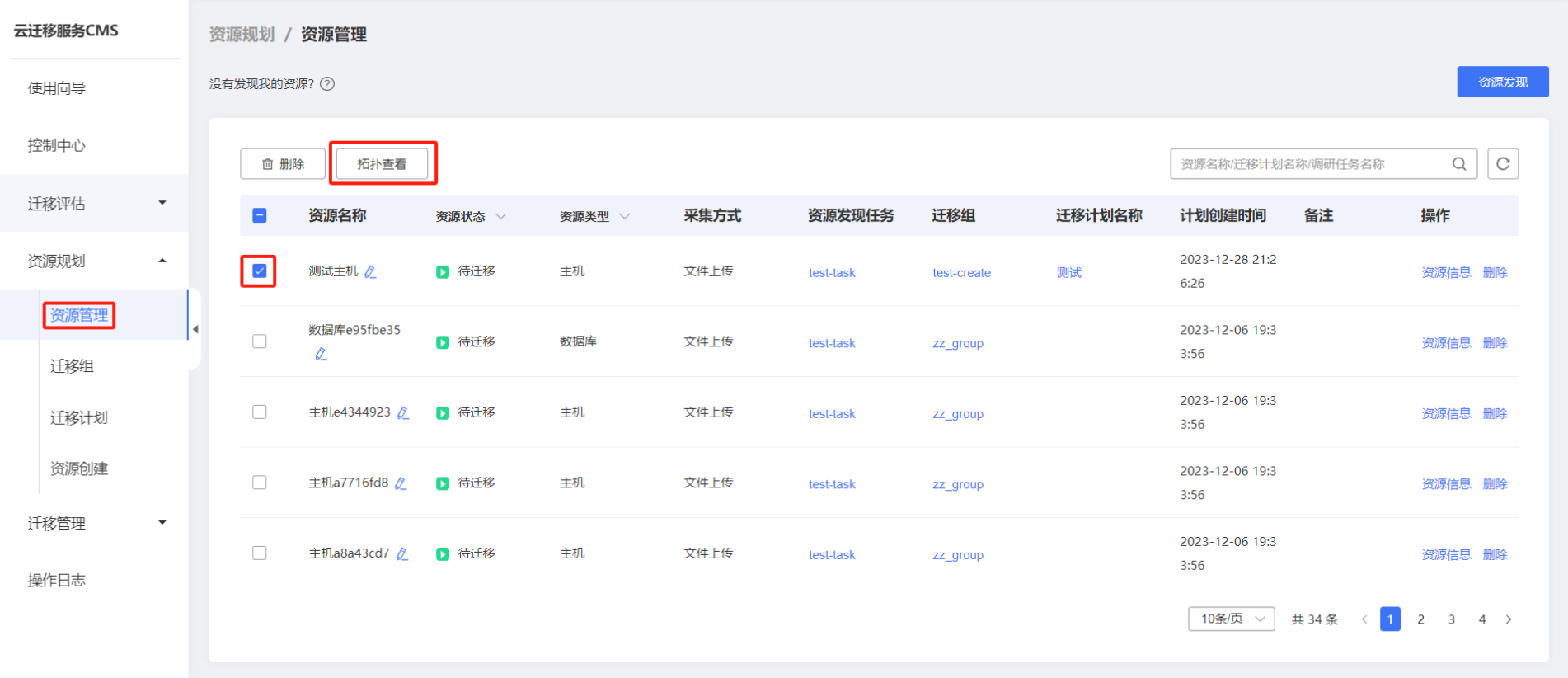This screenshot has width=1568, height=678.
Task: Click the 计划创建时间 column header
Action: click(1223, 215)
